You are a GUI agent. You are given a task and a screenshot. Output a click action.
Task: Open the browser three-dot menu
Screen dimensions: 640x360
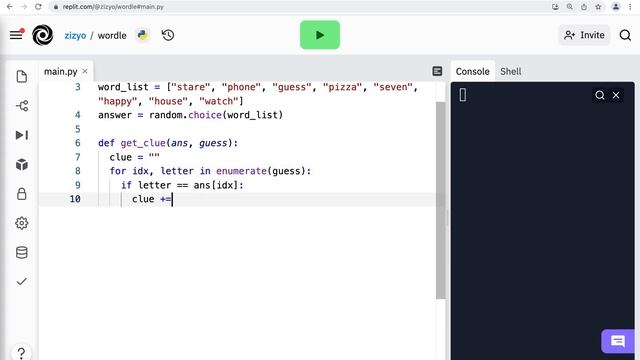tap(630, 7)
